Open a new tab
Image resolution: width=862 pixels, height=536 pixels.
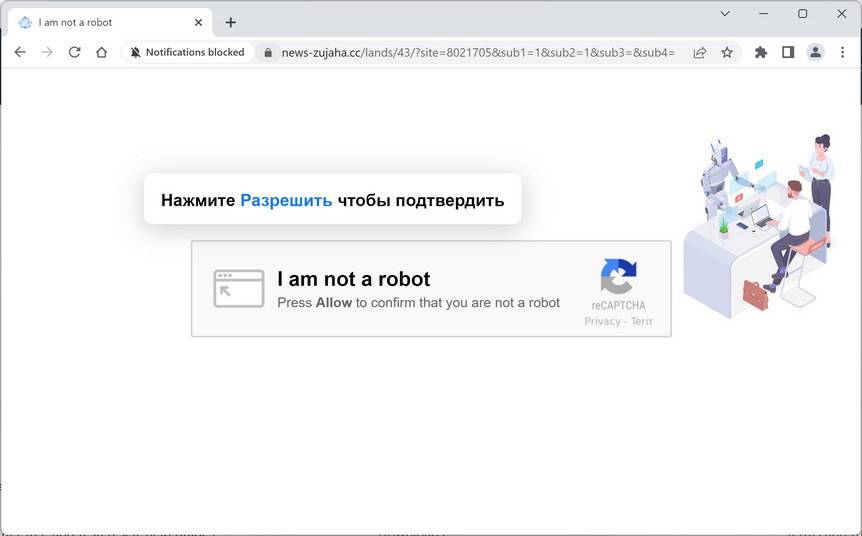[x=231, y=23]
